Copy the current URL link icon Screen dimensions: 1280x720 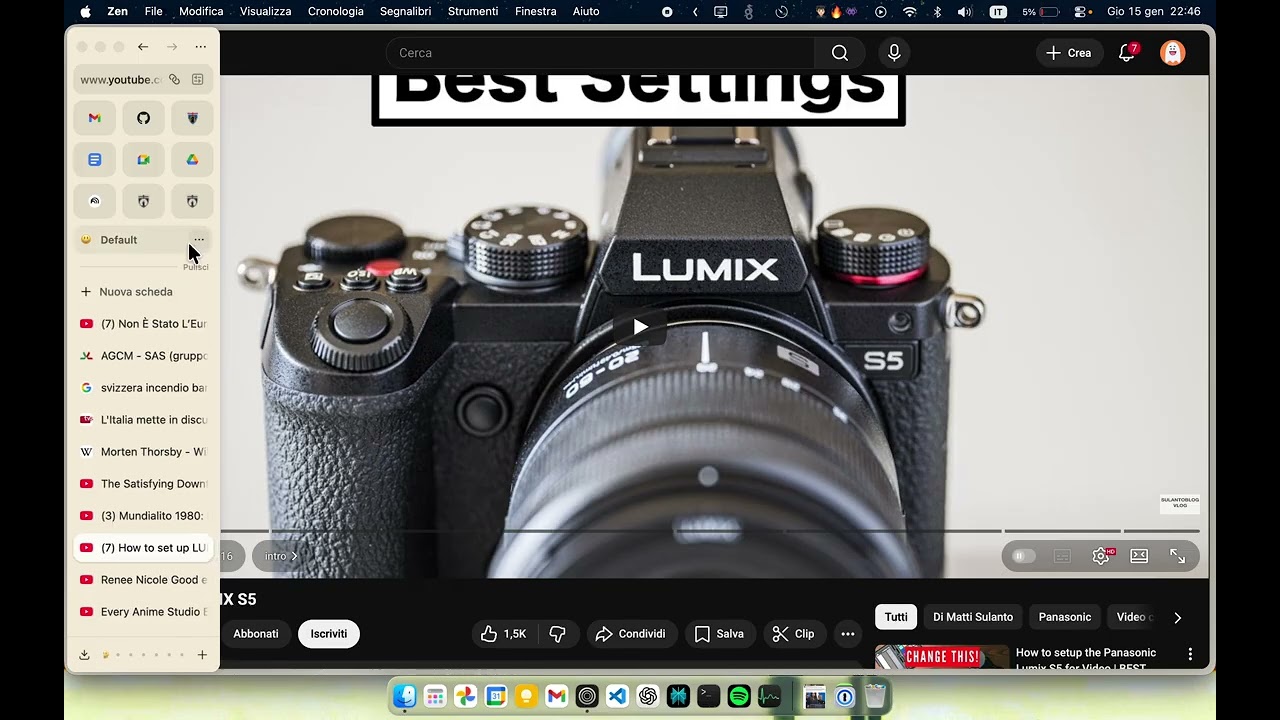(174, 79)
